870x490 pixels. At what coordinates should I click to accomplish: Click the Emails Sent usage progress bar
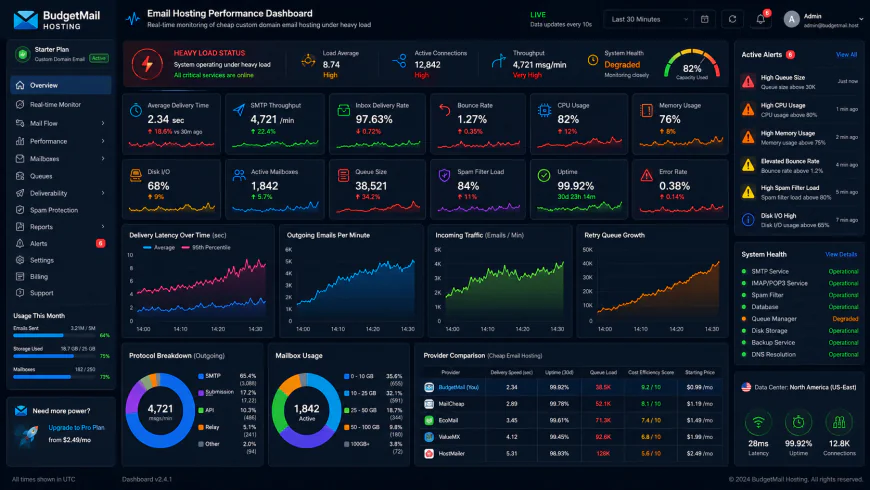click(x=55, y=335)
